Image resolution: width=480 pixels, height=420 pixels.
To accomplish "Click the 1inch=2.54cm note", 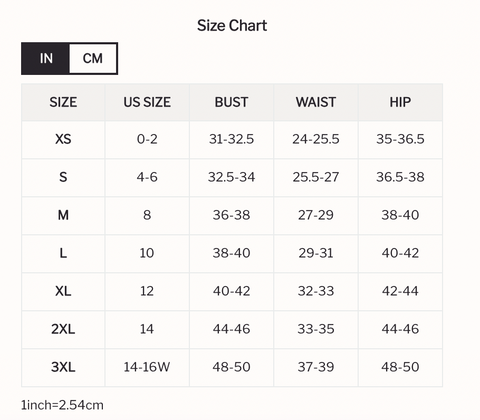I will click(62, 405).
